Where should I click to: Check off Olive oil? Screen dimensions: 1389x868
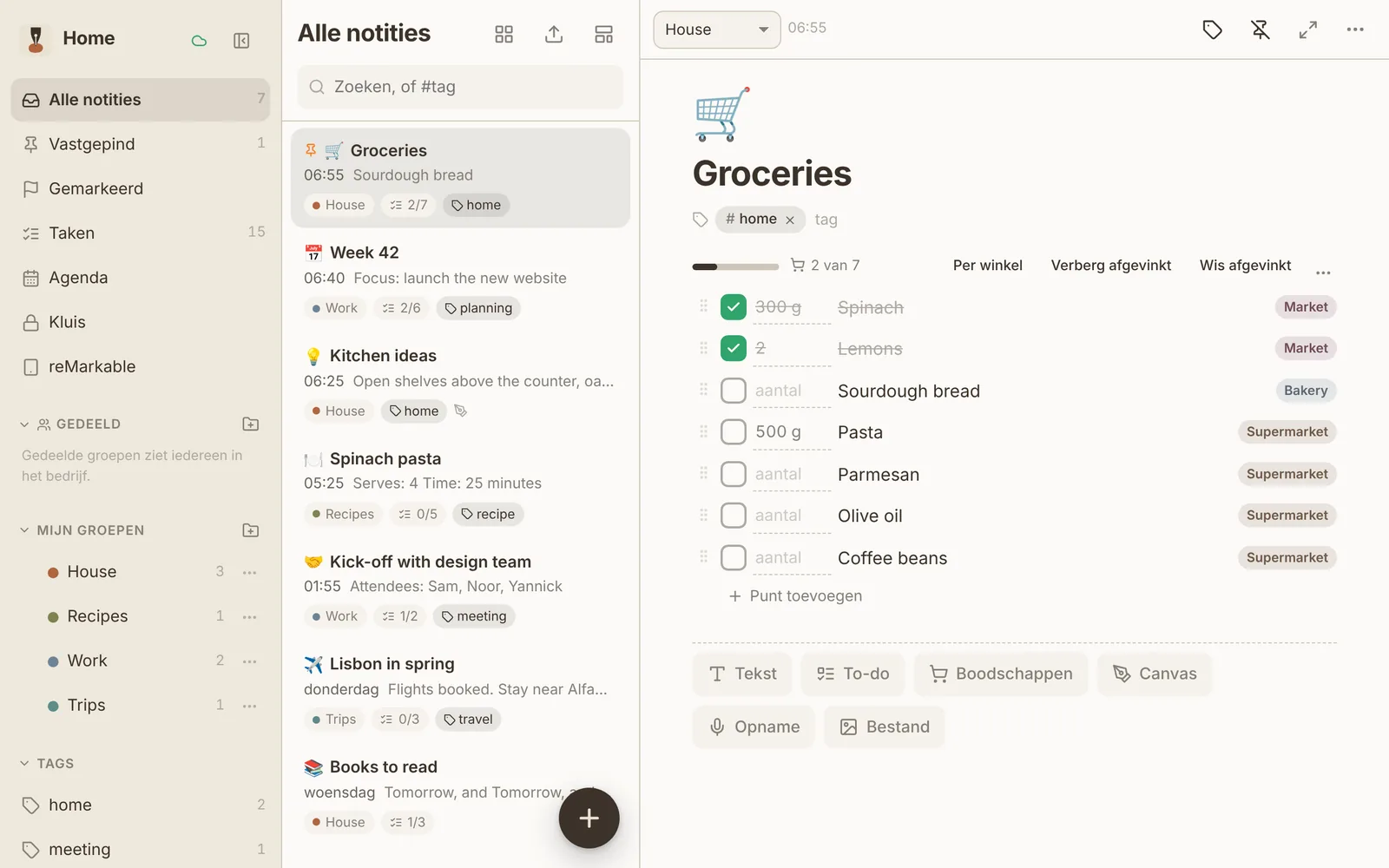pyautogui.click(x=734, y=516)
